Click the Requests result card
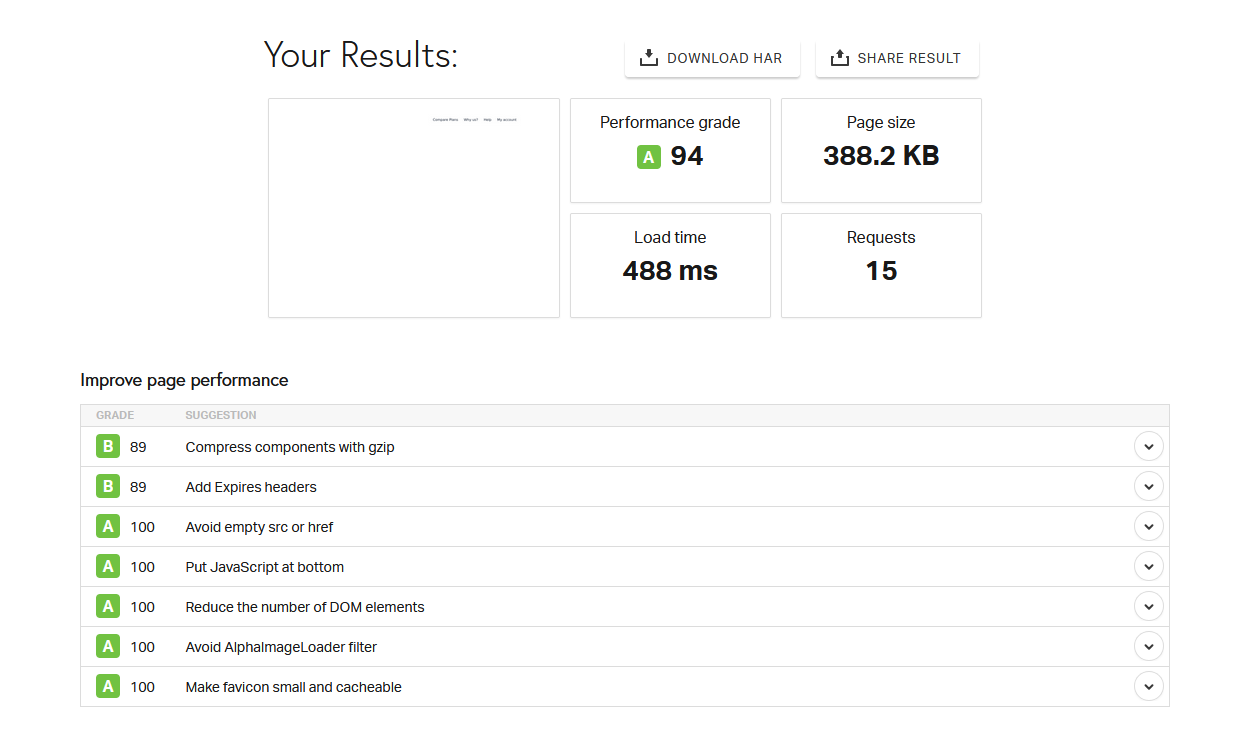 click(x=880, y=265)
